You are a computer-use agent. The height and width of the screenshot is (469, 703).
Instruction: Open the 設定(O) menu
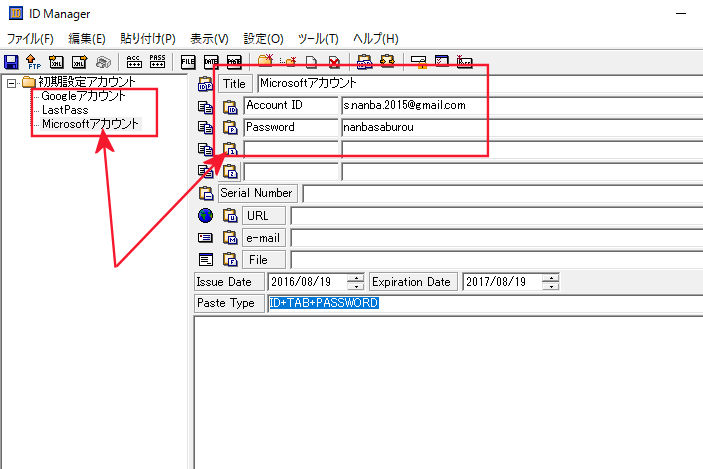click(x=263, y=39)
